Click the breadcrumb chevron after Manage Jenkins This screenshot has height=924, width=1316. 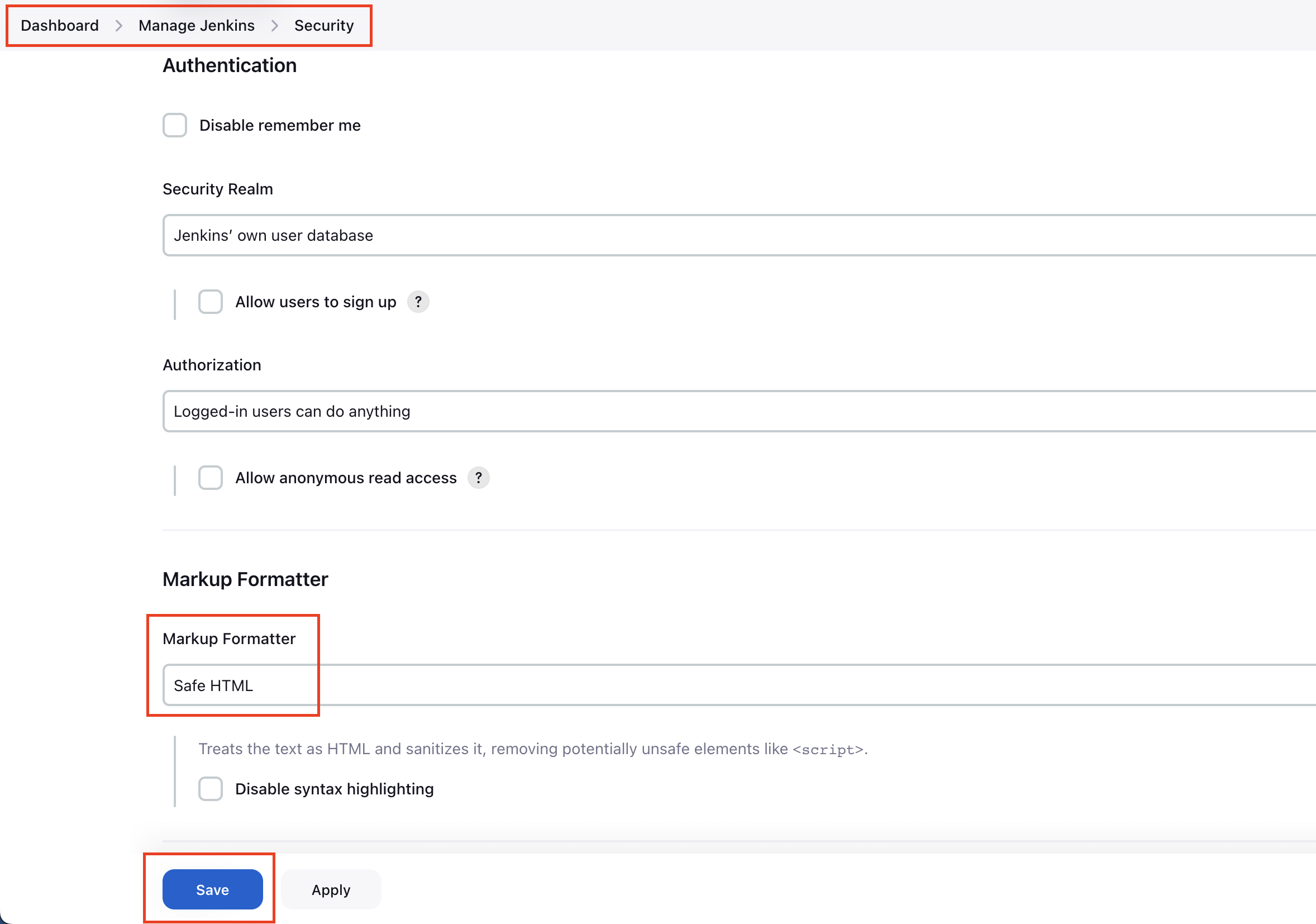pyautogui.click(x=275, y=25)
